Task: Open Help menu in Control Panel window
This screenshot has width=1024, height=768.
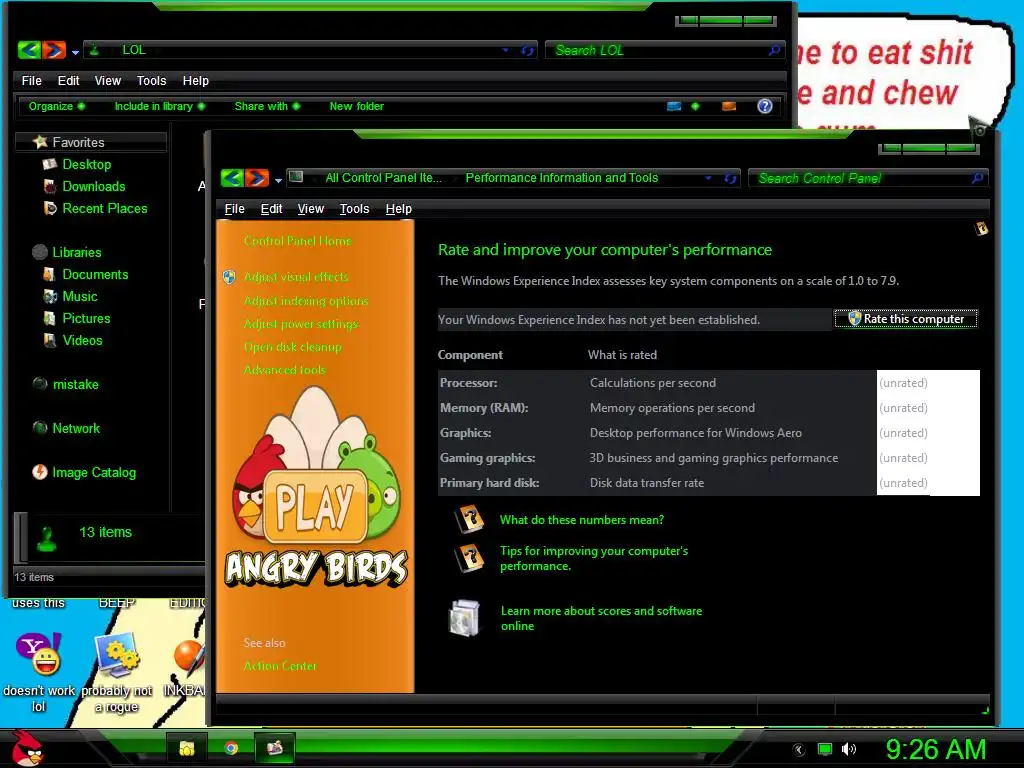Action: coord(398,209)
